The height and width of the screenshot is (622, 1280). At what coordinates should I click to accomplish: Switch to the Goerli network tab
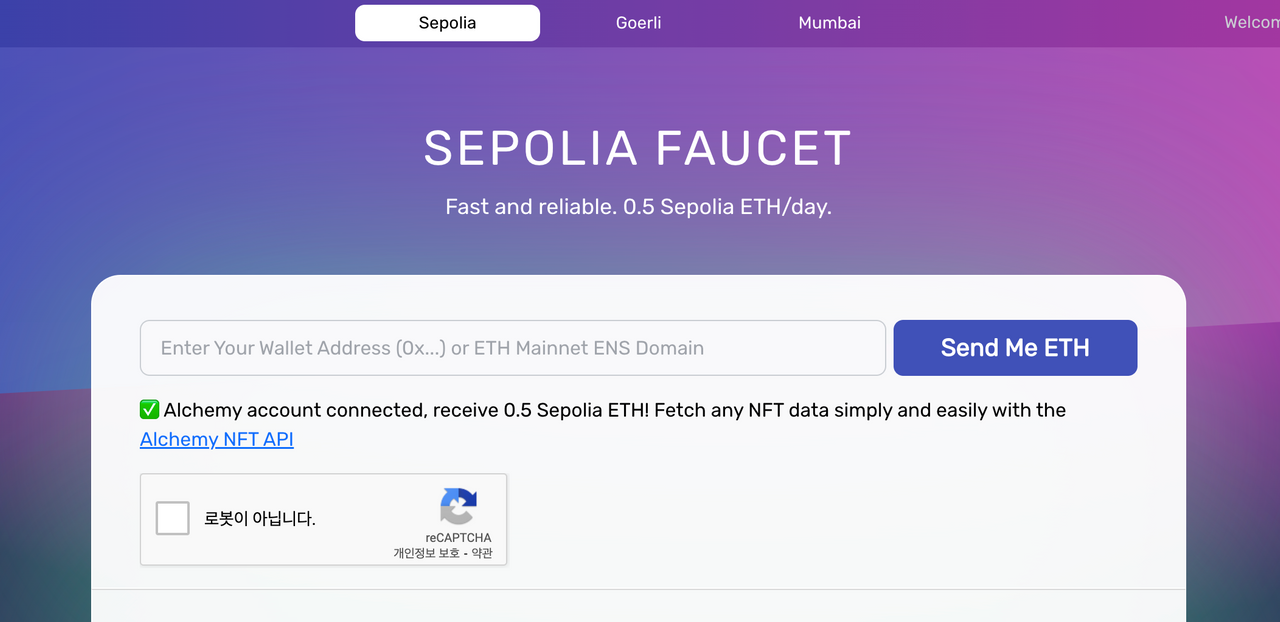(639, 23)
